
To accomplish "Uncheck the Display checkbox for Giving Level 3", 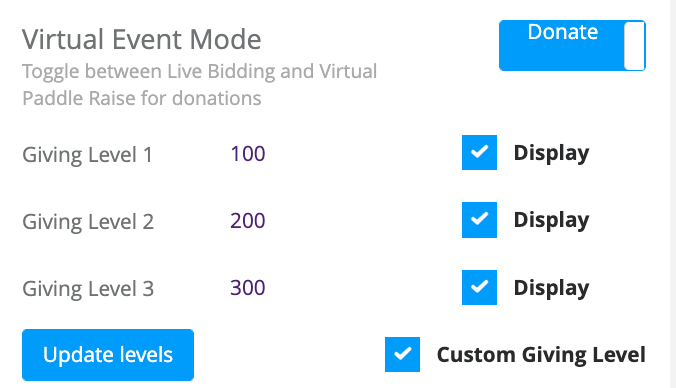I will tap(479, 288).
